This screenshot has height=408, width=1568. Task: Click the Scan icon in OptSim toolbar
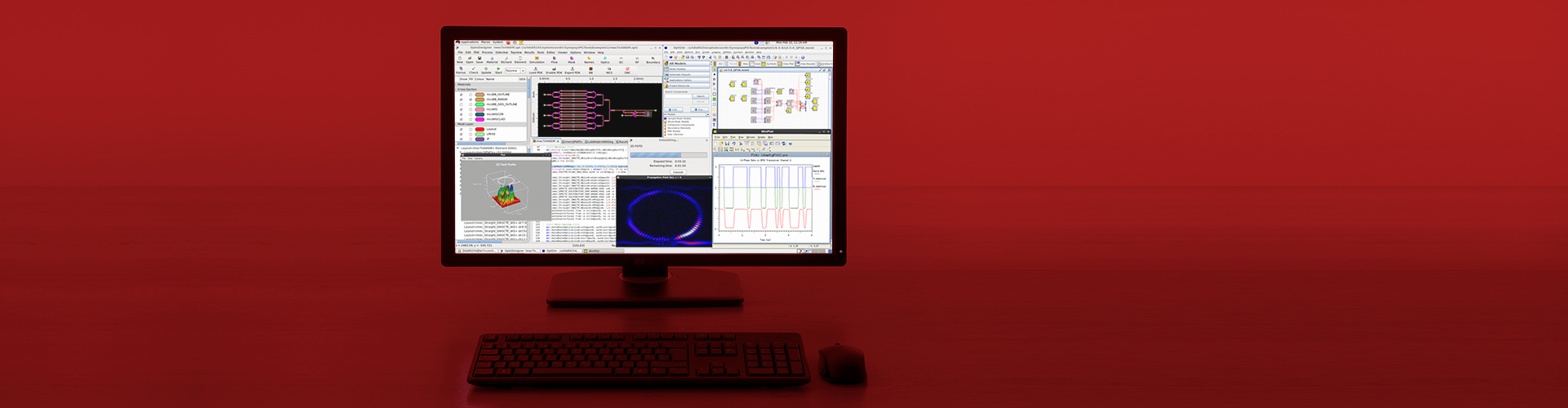coord(755,64)
